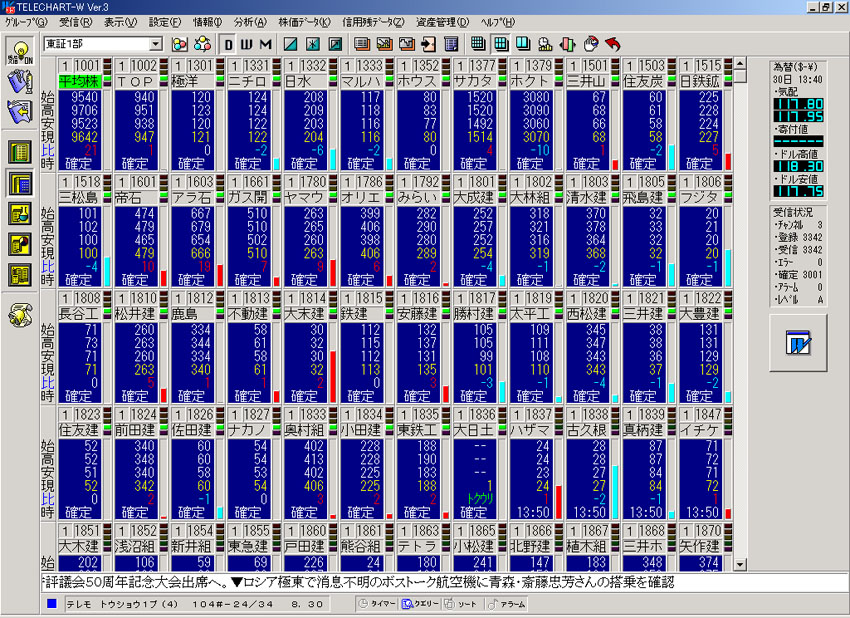Click the orange text list window icon

pos(362,44)
